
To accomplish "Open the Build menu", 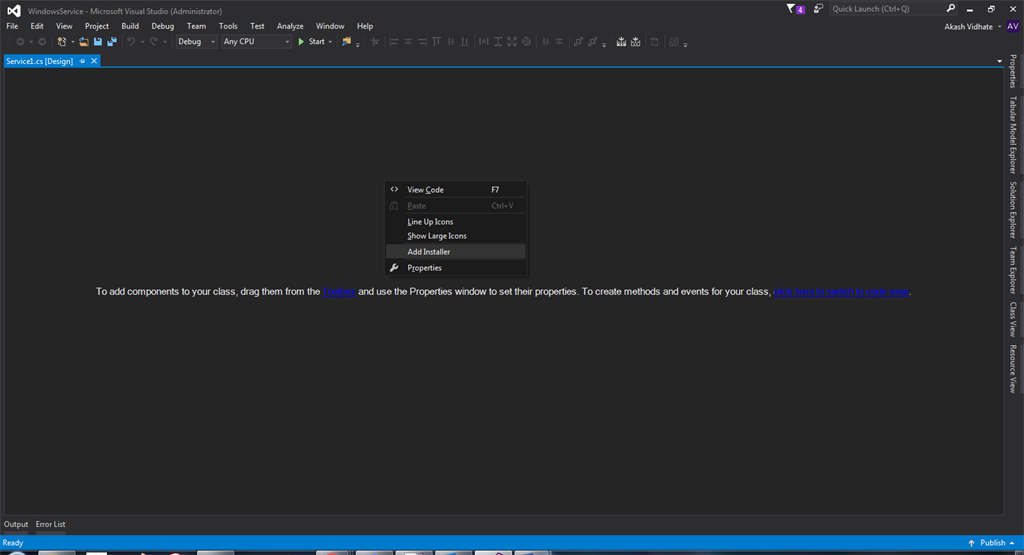I will 130,26.
